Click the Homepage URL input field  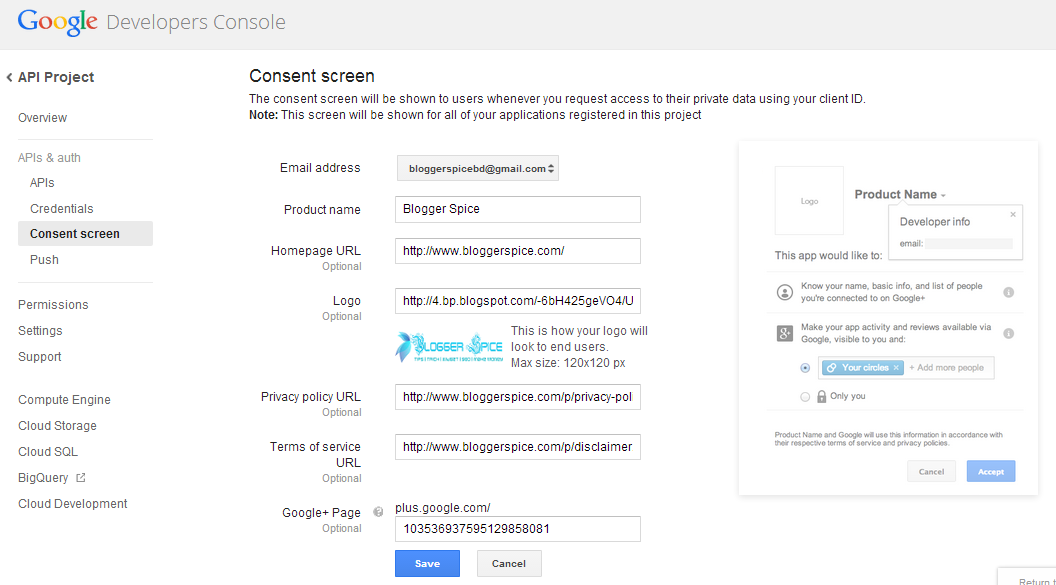(x=517, y=250)
